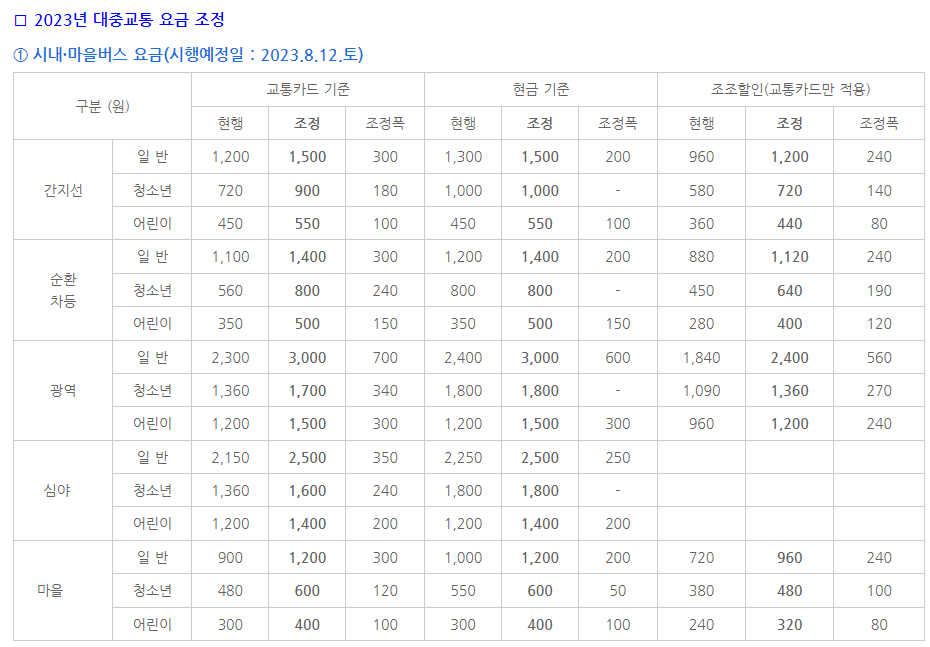The width and height of the screenshot is (930, 647).
Task: Click 광역 일반 card difference 700
Action: [x=385, y=358]
